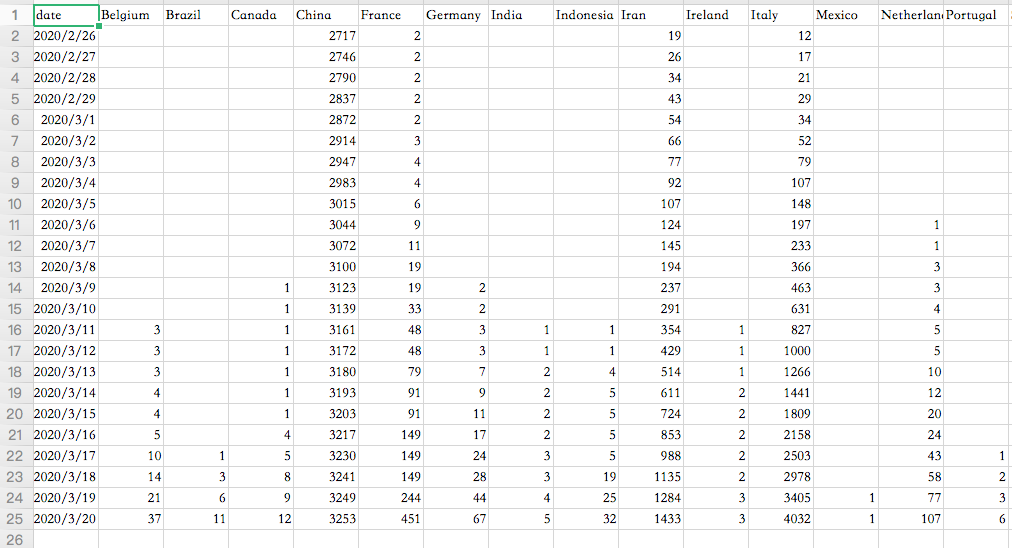The image size is (1012, 548).
Task: Click the Canada header cell
Action: pos(261,15)
